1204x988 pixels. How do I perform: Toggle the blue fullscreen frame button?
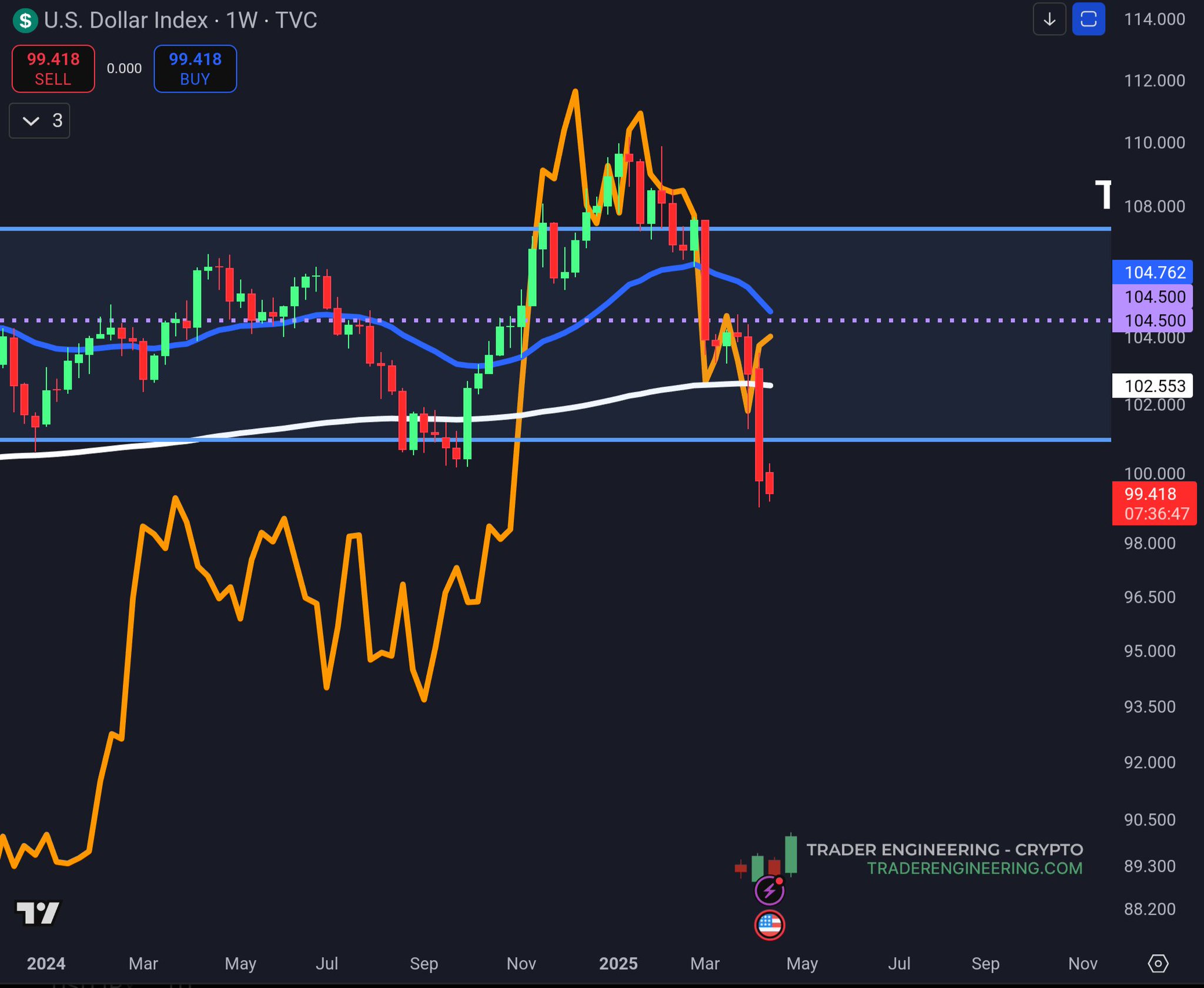[x=1088, y=20]
